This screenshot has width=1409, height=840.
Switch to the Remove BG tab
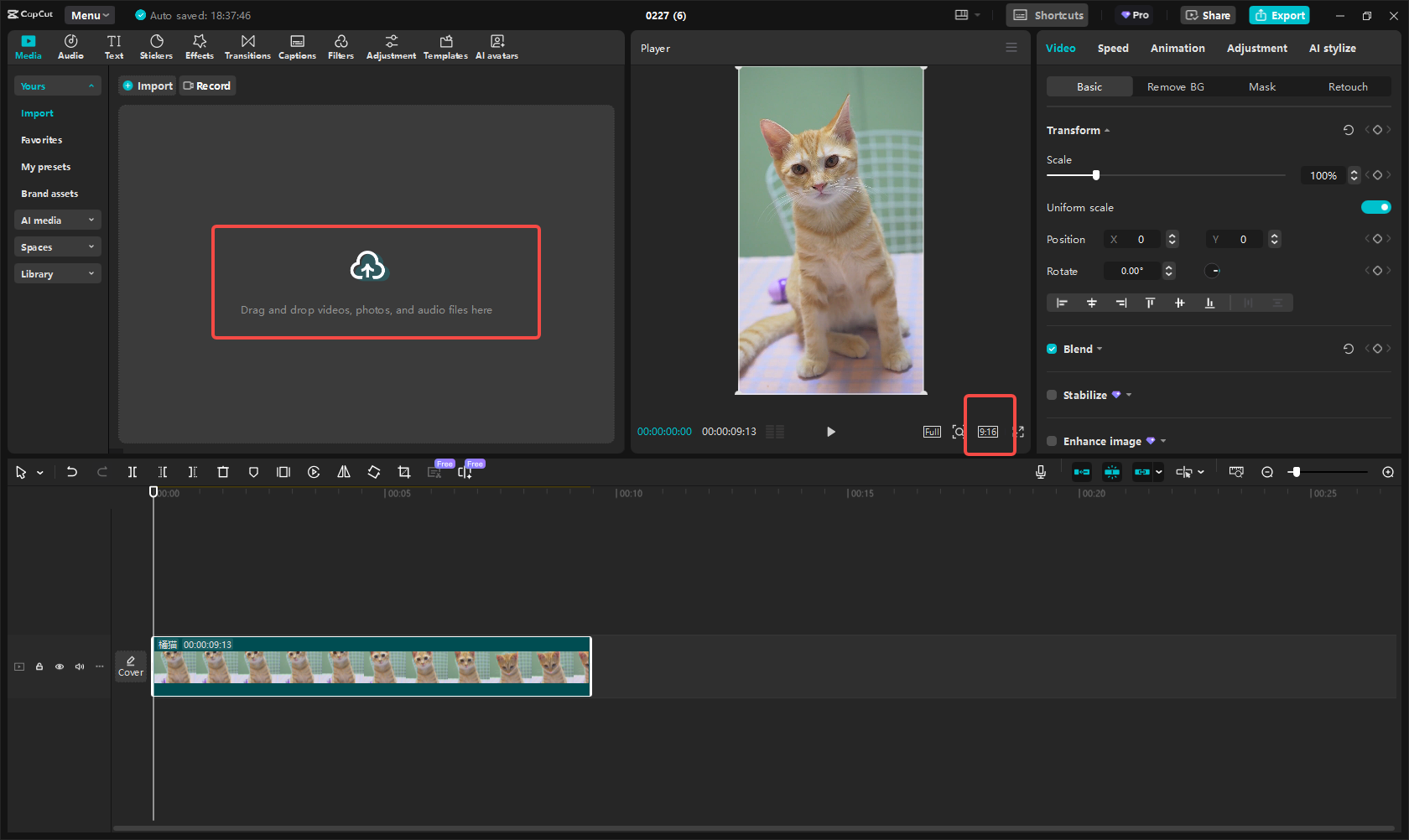(x=1175, y=86)
